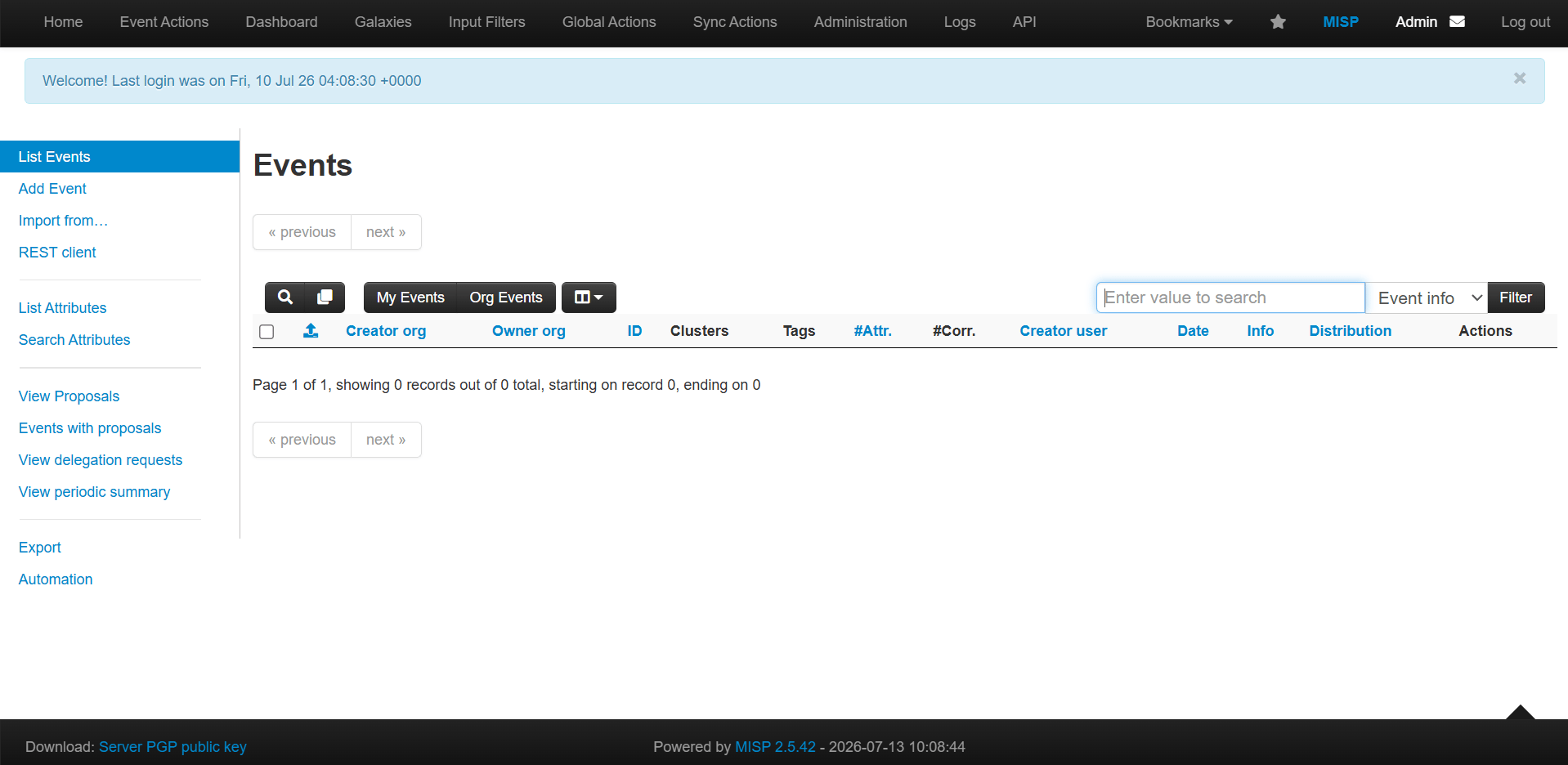1568x765 pixels.
Task: Click the multi-select copy icon button
Action: pyautogui.click(x=325, y=297)
